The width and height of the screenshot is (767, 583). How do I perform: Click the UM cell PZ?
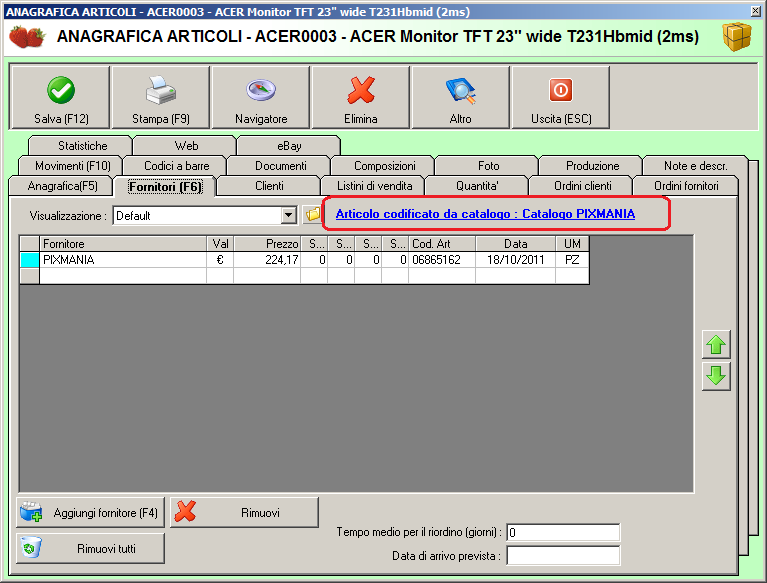pos(572,260)
